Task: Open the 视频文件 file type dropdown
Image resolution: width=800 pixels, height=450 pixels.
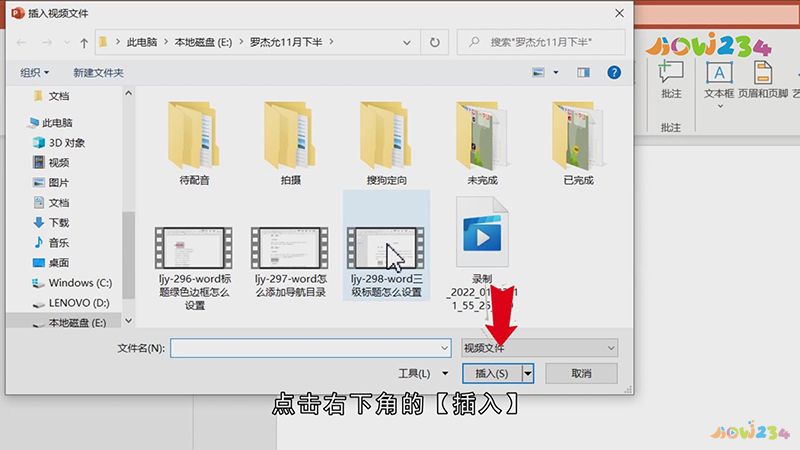Action: [x=539, y=348]
